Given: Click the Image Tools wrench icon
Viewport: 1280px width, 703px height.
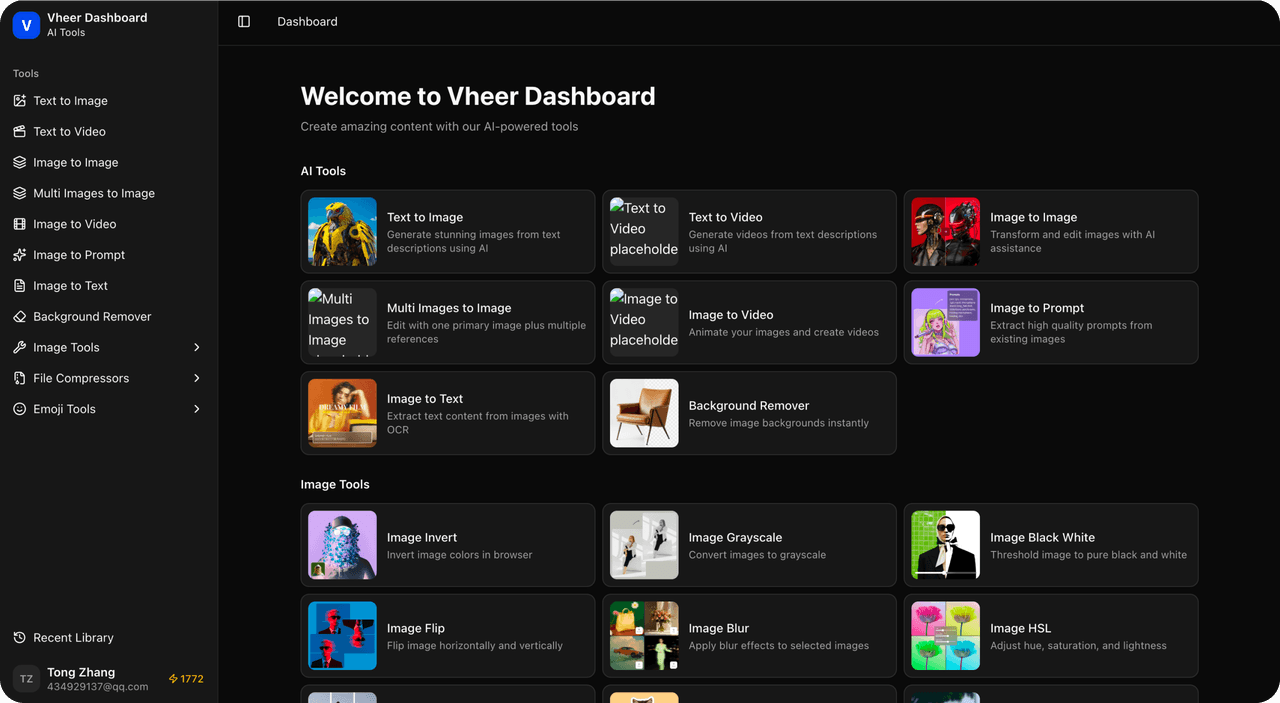Looking at the screenshot, I should pyautogui.click(x=19, y=347).
